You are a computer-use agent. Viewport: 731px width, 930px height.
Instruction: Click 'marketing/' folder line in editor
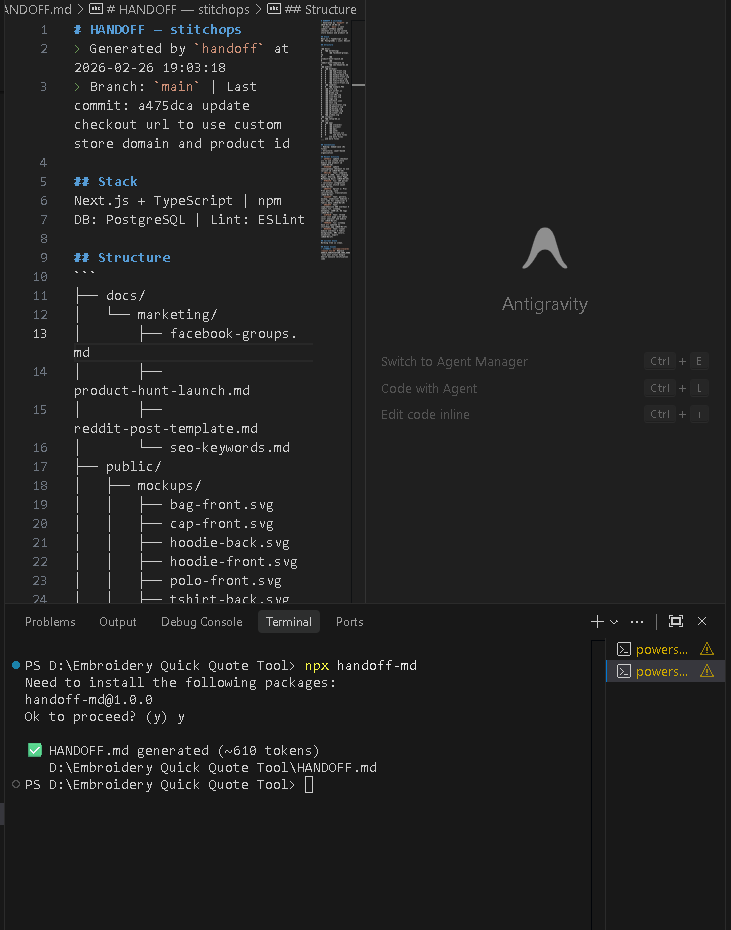(177, 314)
